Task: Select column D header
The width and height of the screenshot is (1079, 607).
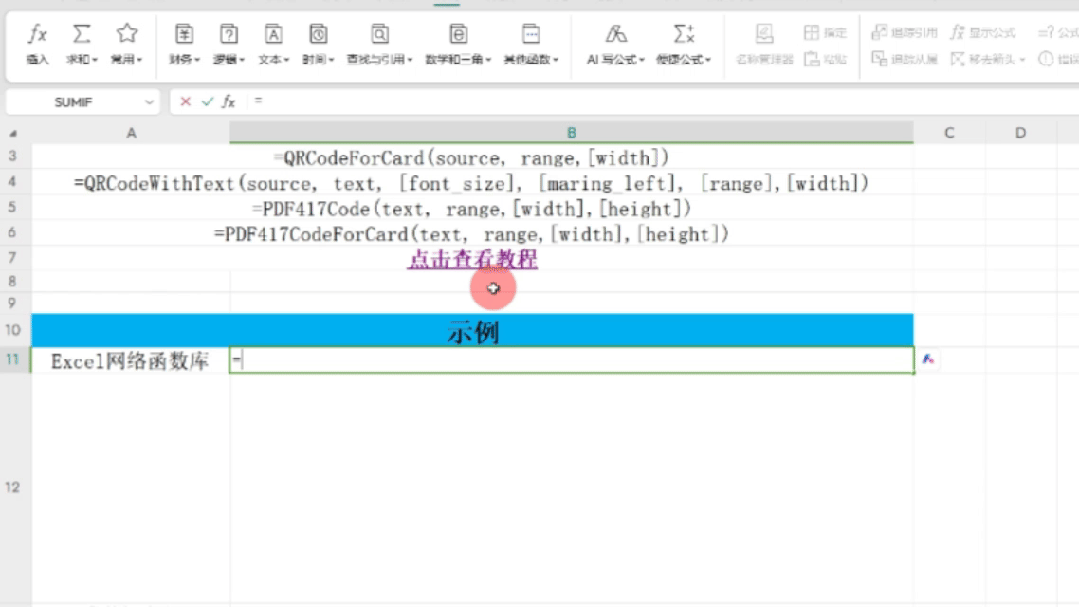Action: 1021,133
